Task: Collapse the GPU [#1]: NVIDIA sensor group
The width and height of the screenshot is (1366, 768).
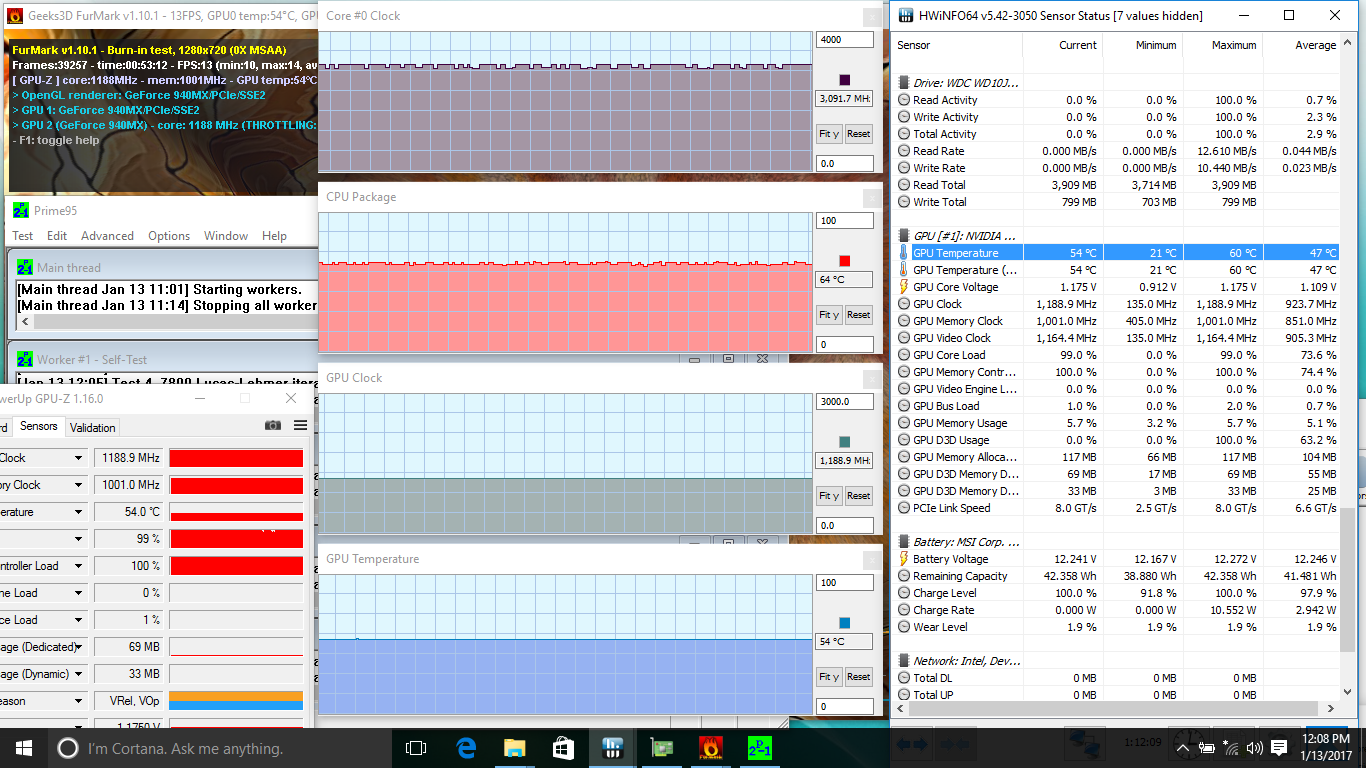Action: [904, 236]
